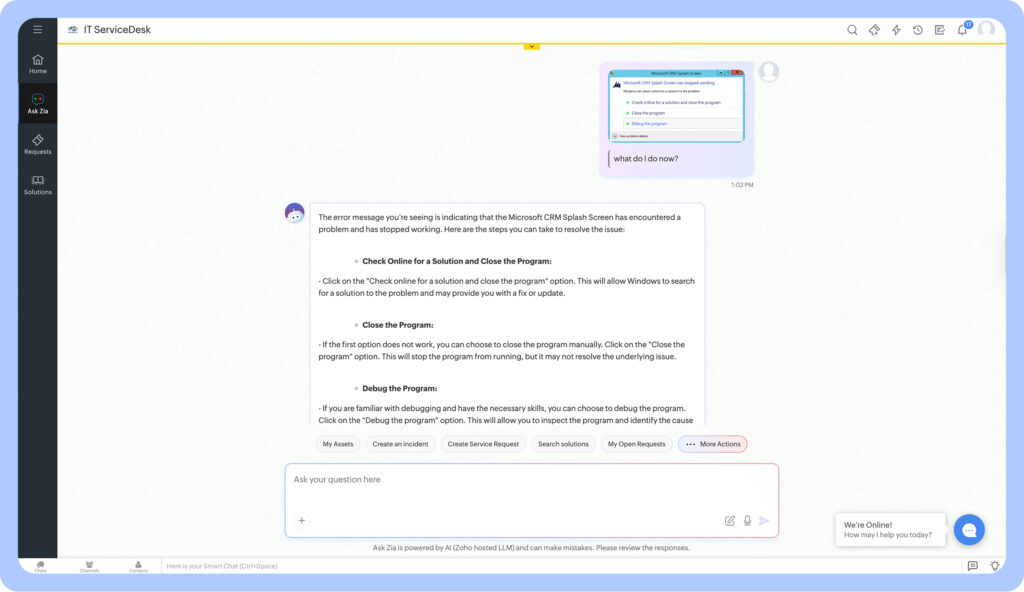Click the Create an incident action
Image resolution: width=1024 pixels, height=592 pixels.
coord(400,443)
